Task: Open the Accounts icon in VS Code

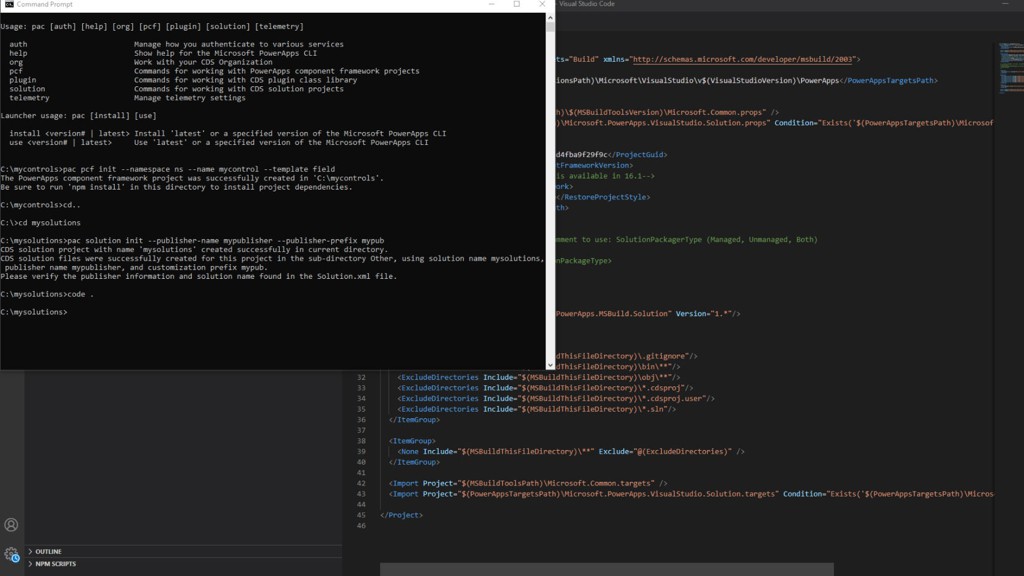Action: pos(11,524)
